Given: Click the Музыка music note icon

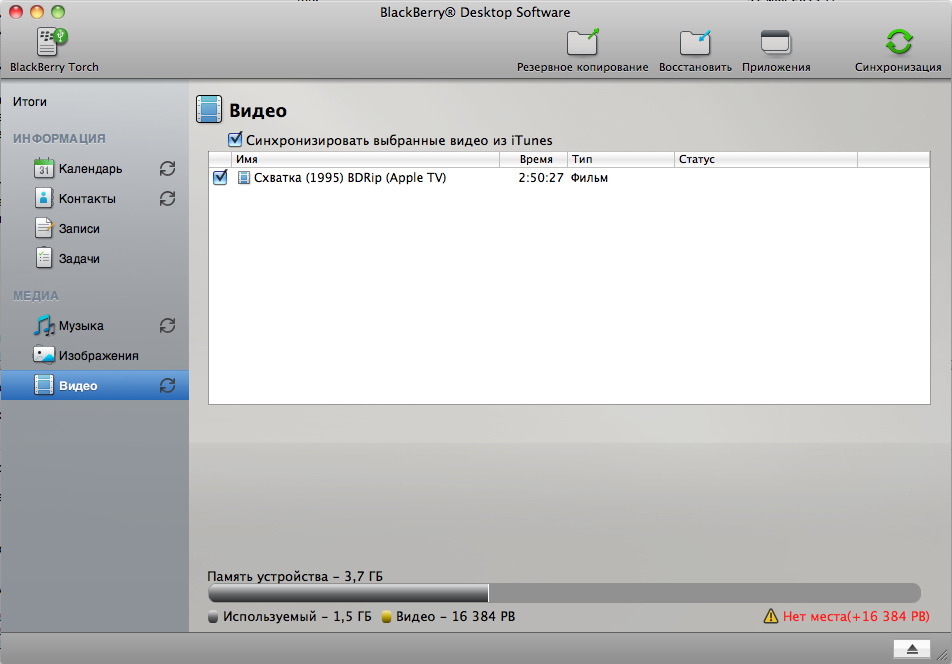Looking at the screenshot, I should tap(44, 325).
